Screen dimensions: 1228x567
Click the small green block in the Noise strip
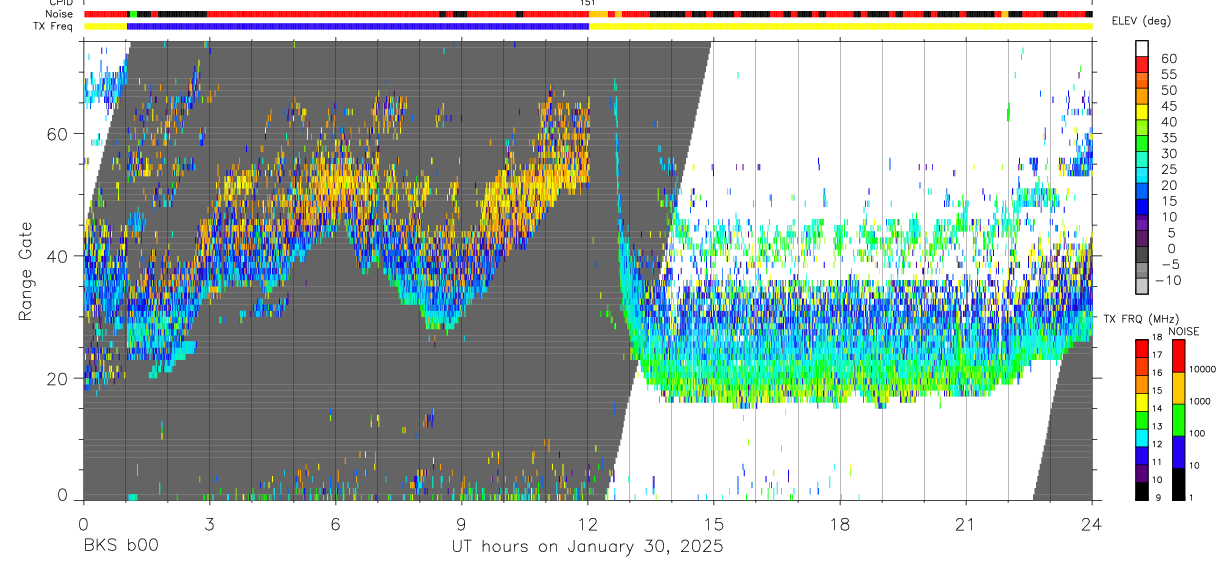click(133, 14)
